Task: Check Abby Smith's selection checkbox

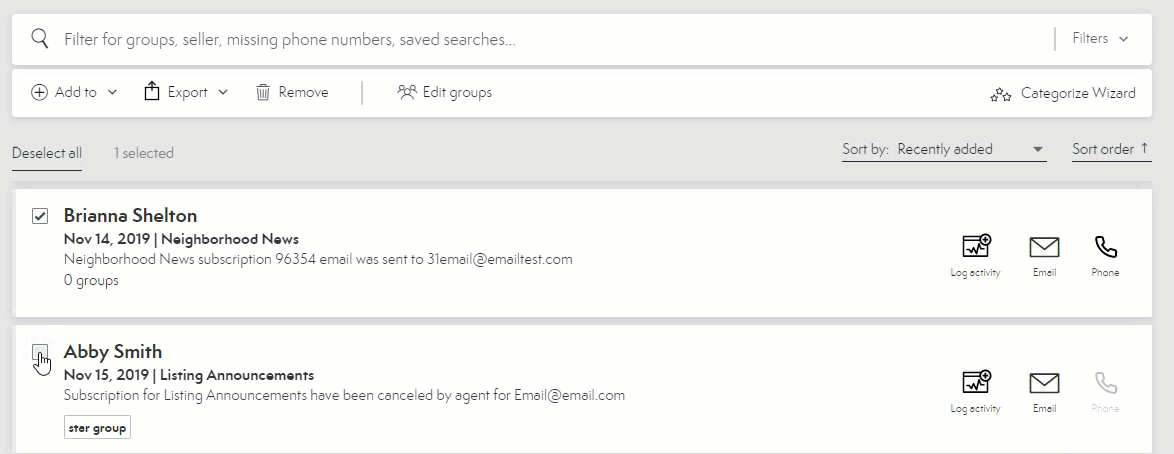Action: coord(40,352)
